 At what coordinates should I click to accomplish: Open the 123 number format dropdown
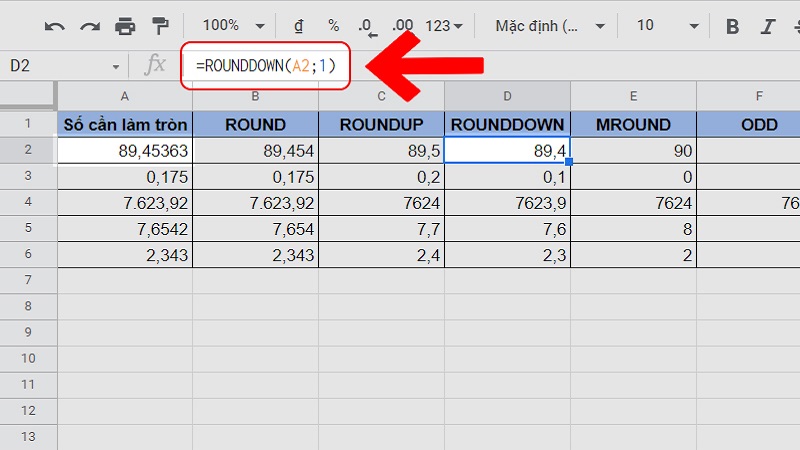444,26
